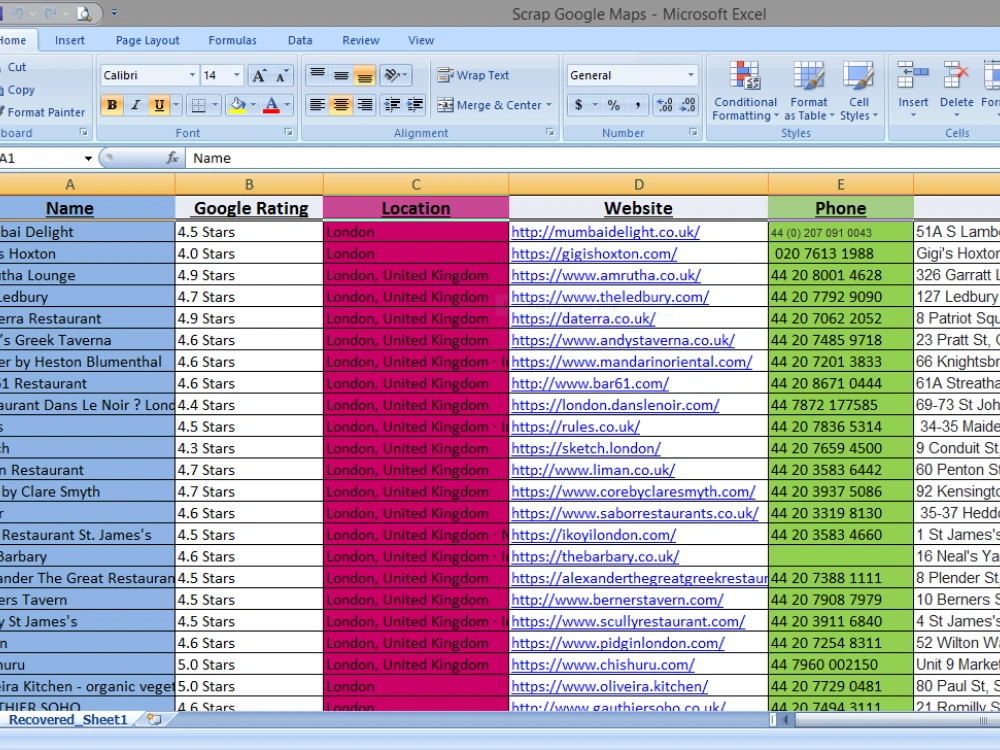Open https://sketch.london/ link
Image resolution: width=1000 pixels, height=750 pixels.
pyautogui.click(x=585, y=448)
